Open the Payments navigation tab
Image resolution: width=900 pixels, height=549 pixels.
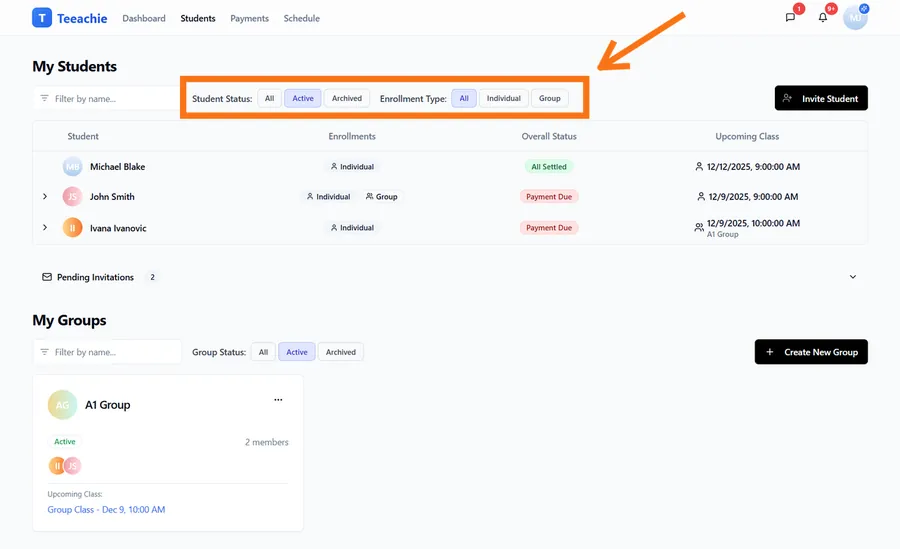coord(249,18)
